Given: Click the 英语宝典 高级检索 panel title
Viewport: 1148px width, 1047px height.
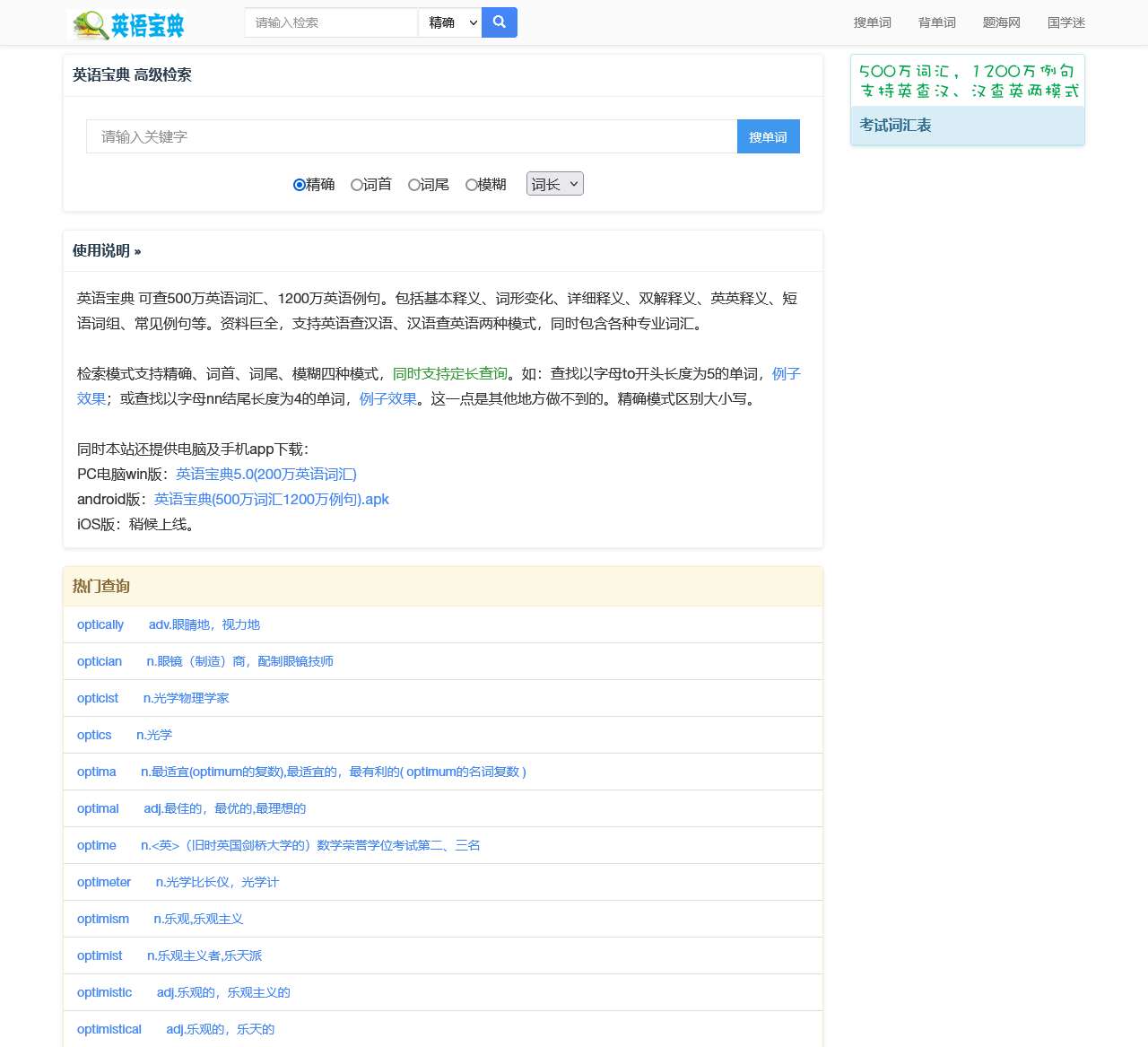Looking at the screenshot, I should (132, 74).
